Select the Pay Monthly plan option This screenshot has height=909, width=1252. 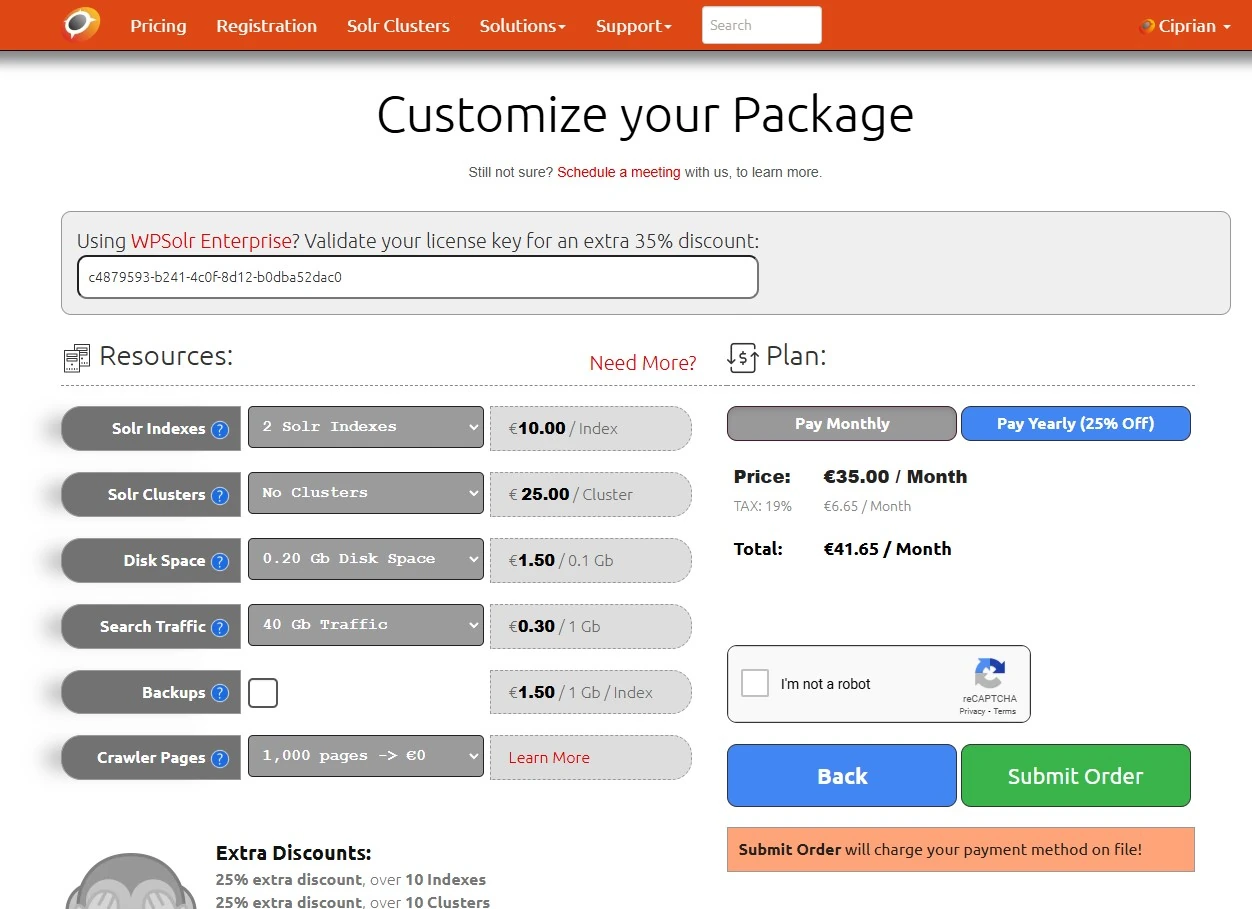(841, 423)
